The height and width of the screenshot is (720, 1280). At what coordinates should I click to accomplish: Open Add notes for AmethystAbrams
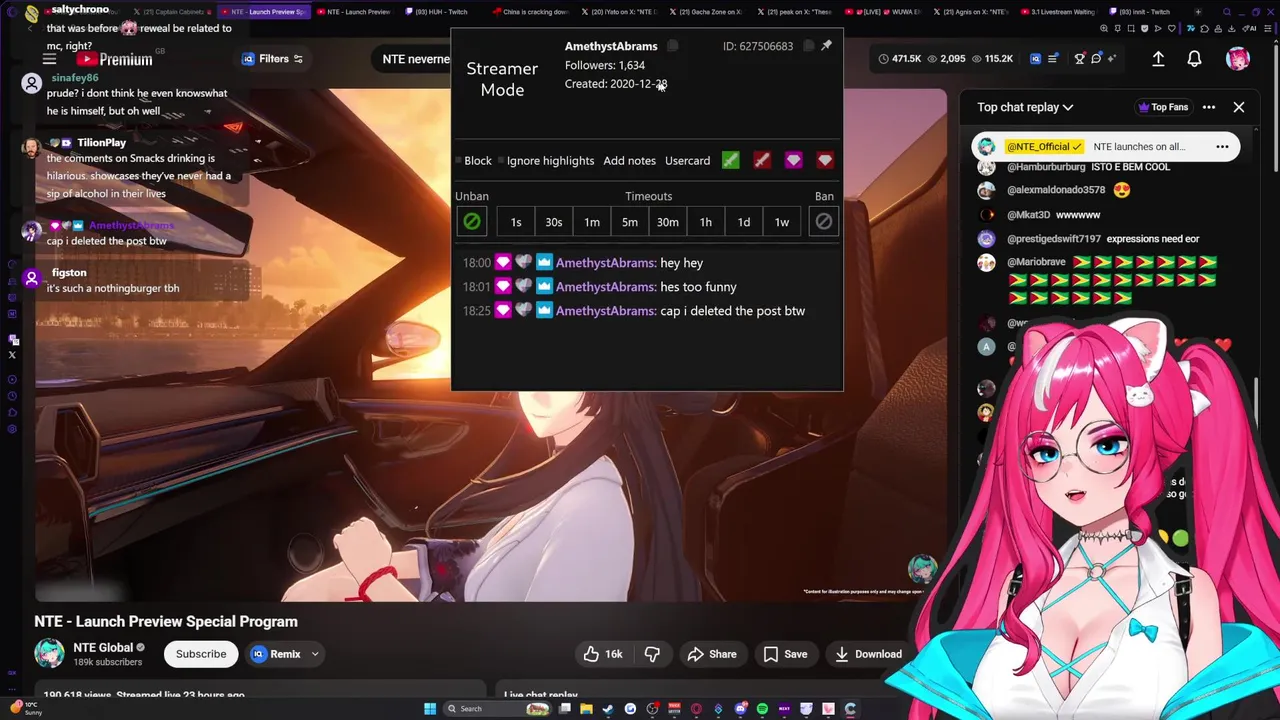click(629, 161)
